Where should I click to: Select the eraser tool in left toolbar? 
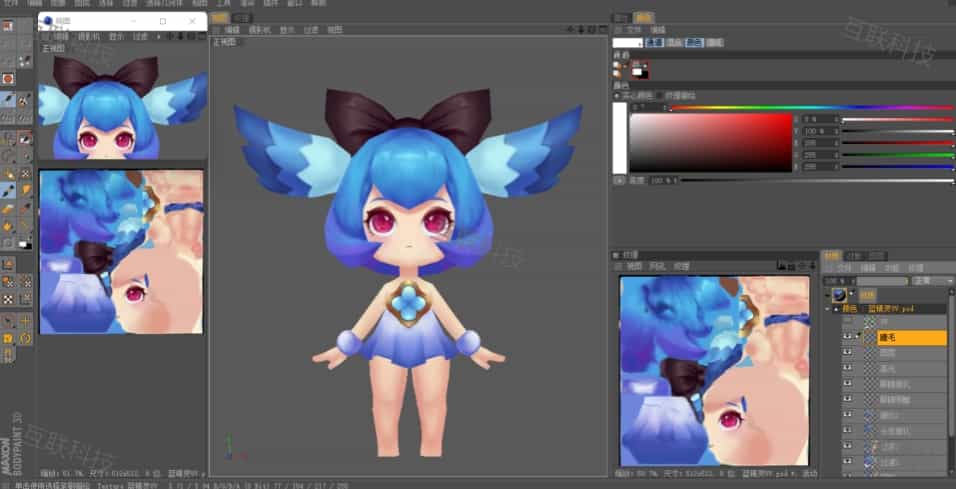coord(8,209)
